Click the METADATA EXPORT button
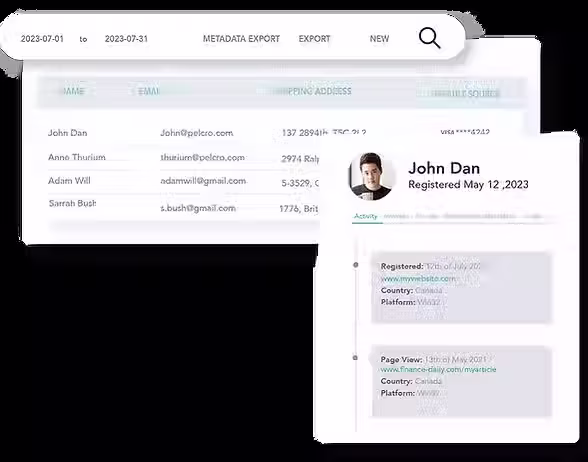 click(241, 39)
